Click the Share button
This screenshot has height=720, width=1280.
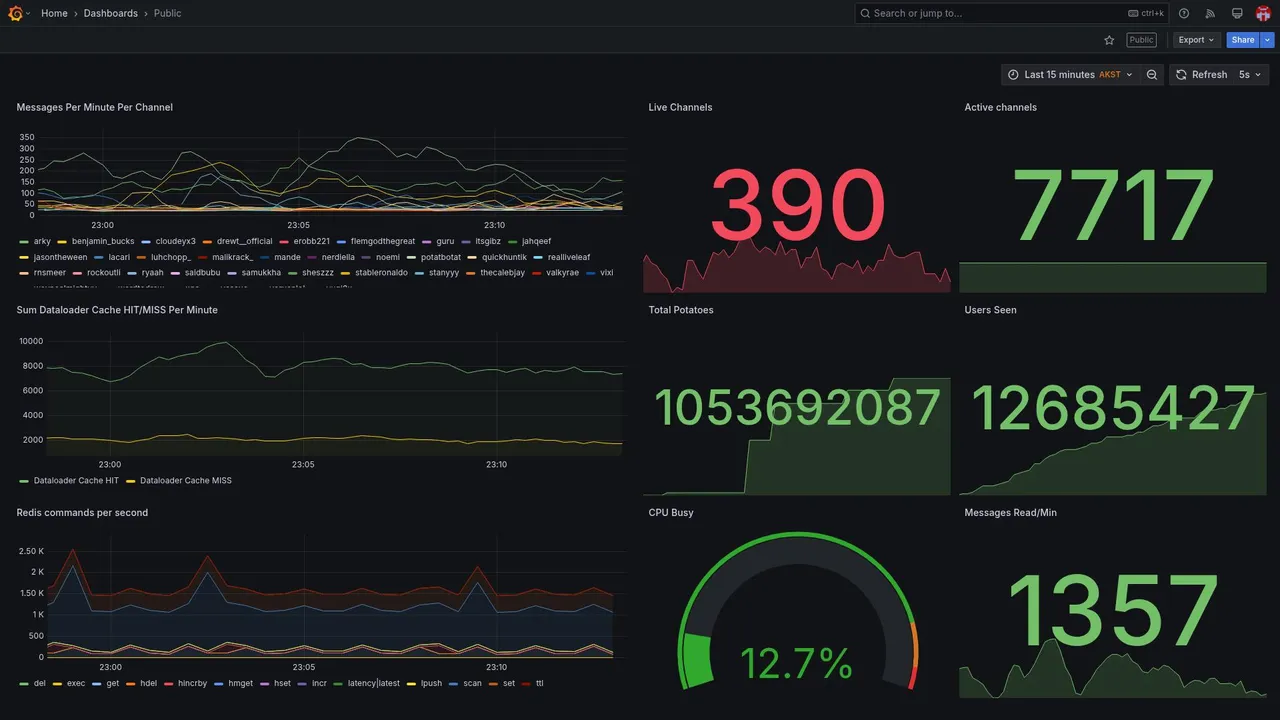click(x=1243, y=40)
